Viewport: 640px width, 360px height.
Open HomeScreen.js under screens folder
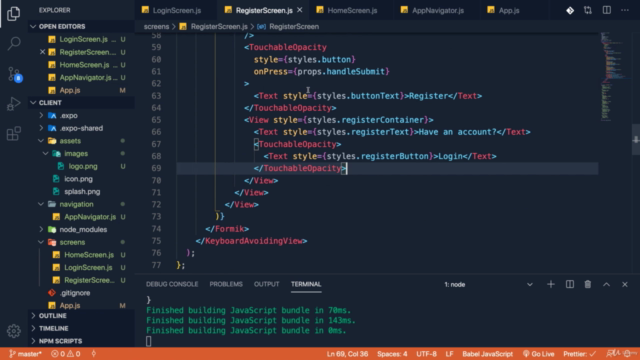tap(82, 255)
